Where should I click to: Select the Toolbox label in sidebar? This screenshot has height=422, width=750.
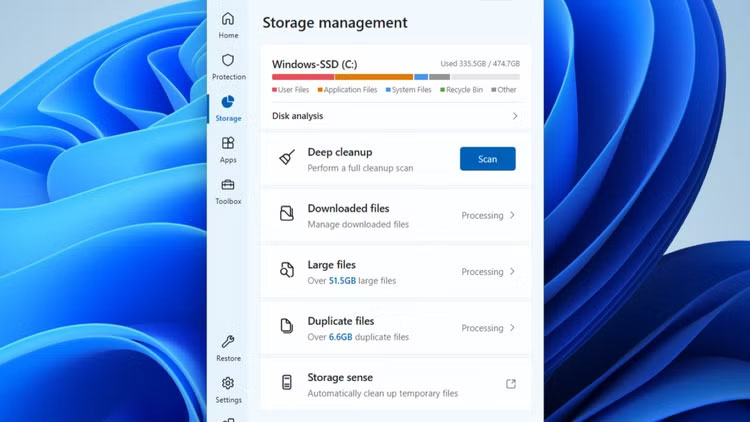pos(228,201)
